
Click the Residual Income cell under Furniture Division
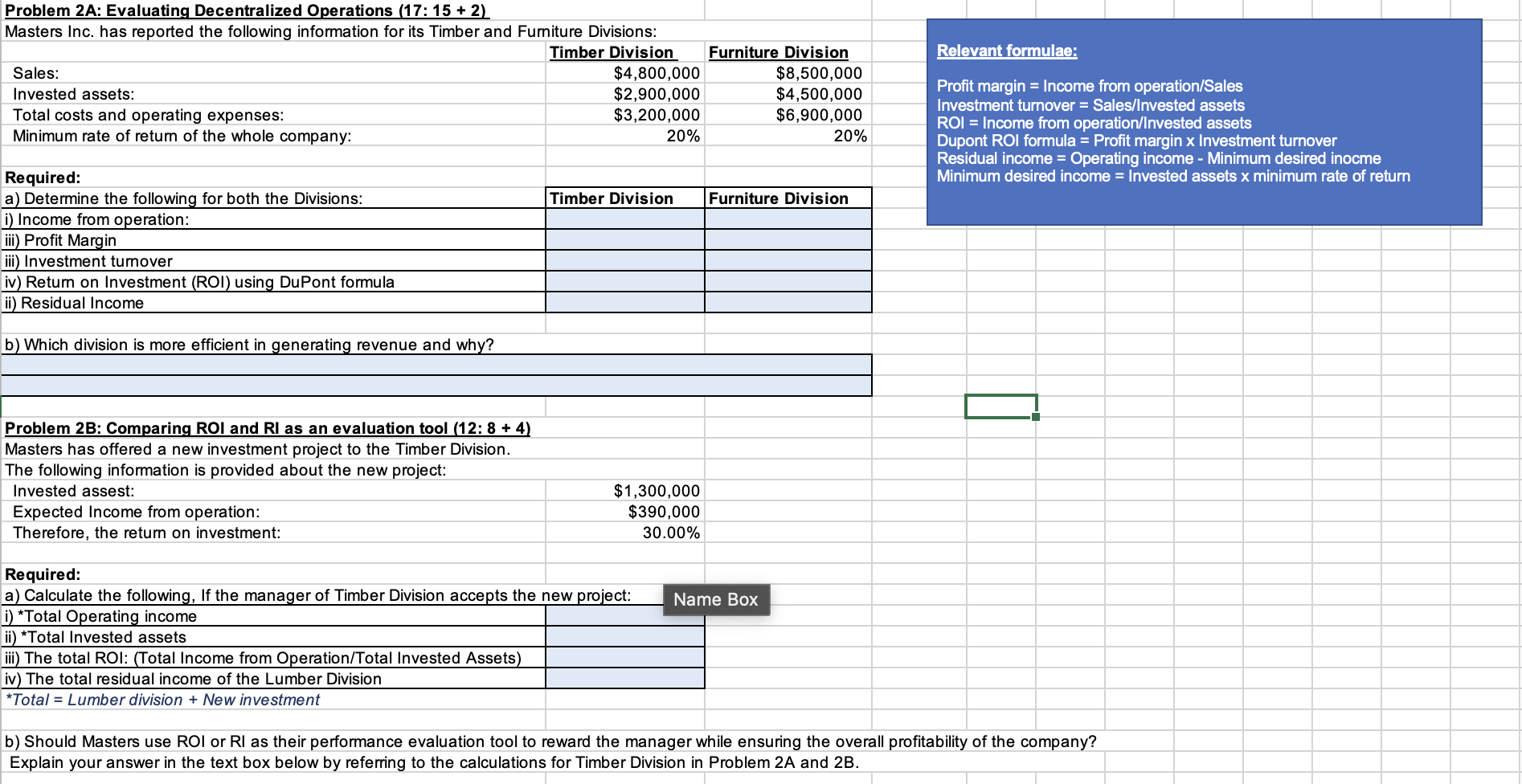(788, 302)
